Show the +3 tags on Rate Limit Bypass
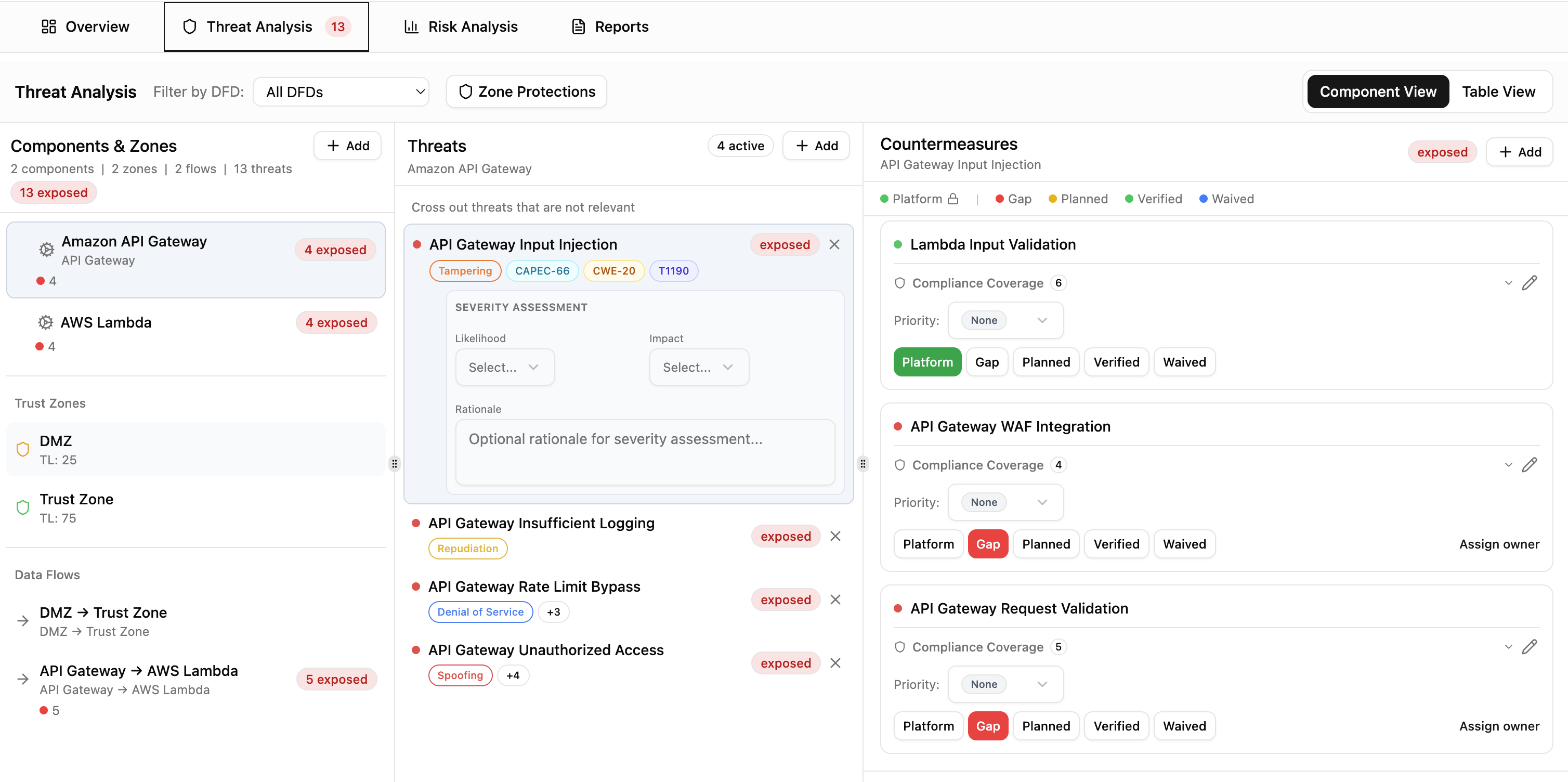Viewport: 1568px width, 782px height. 553,611
